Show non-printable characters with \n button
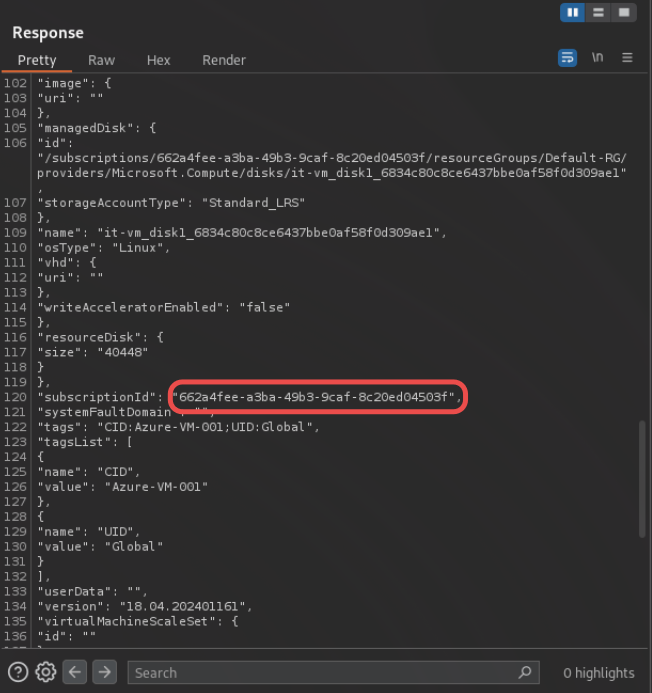 point(597,58)
